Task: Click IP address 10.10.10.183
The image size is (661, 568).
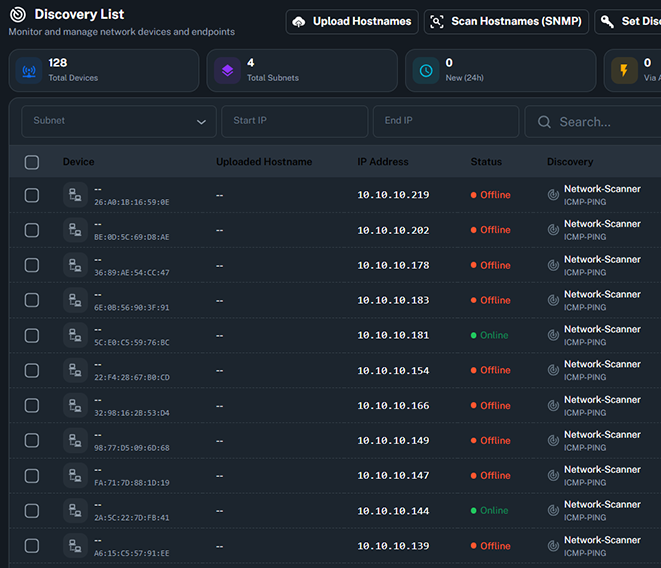Action: click(x=393, y=300)
